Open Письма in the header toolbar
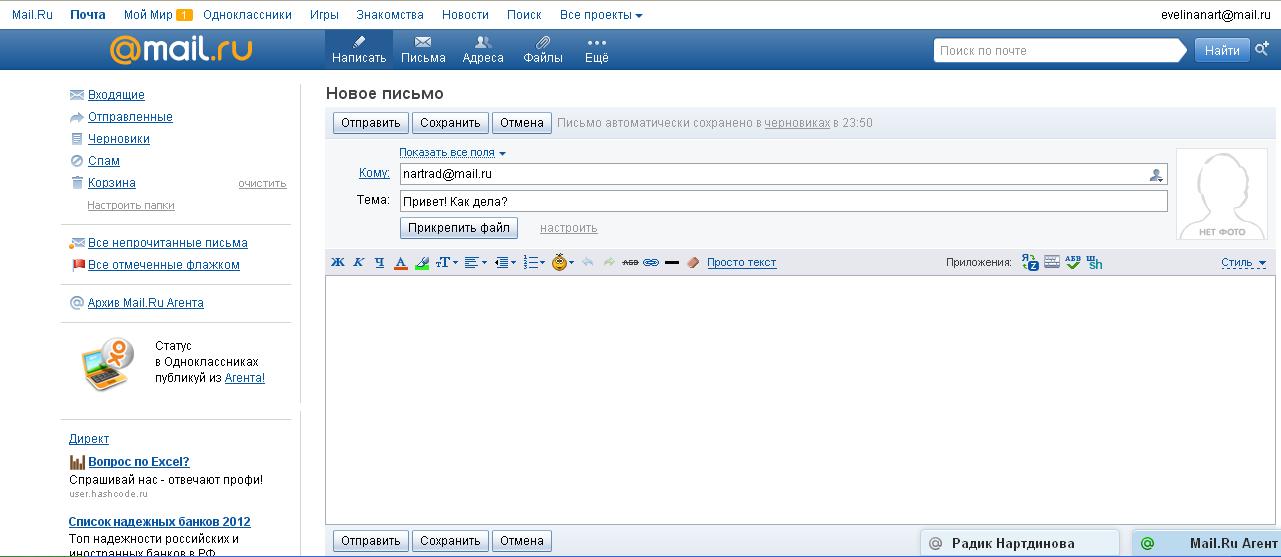Viewport: 1281px width, 557px height. pos(423,49)
